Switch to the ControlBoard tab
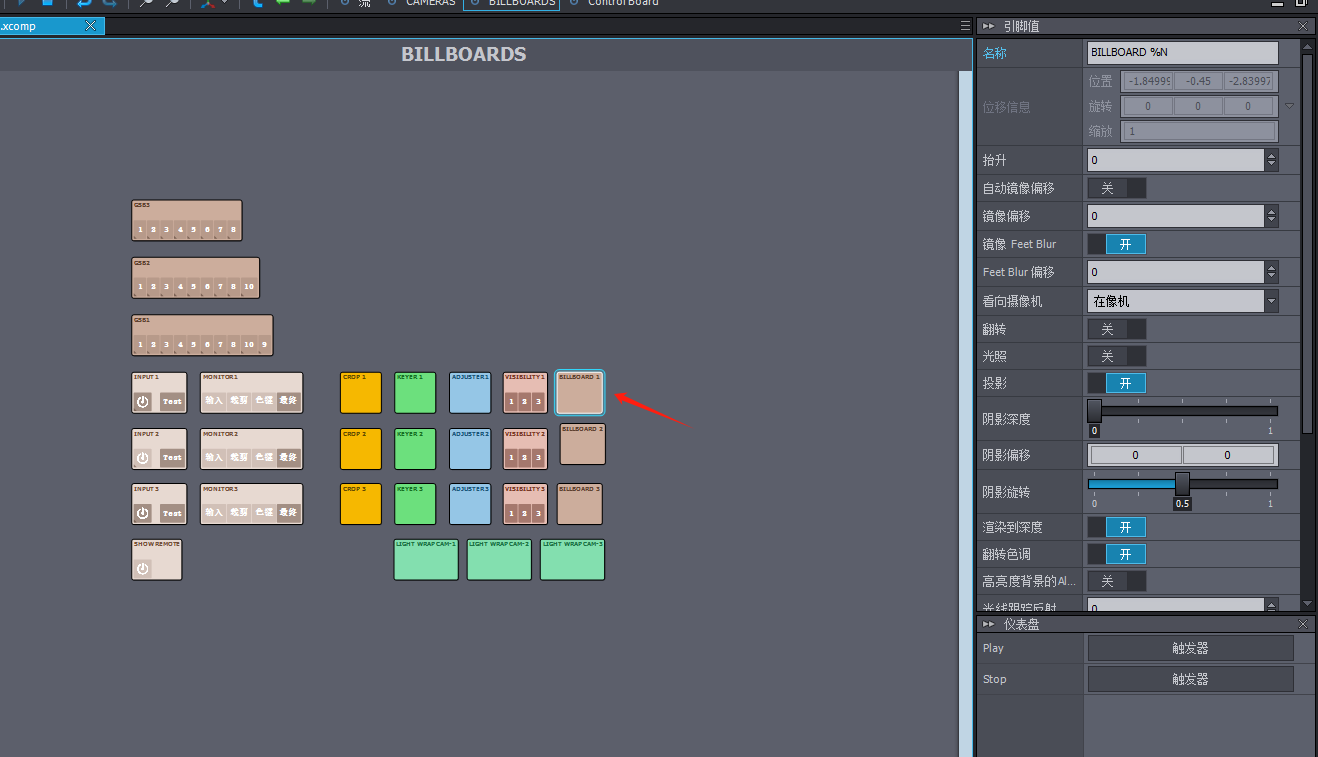1318x757 pixels. [614, 3]
